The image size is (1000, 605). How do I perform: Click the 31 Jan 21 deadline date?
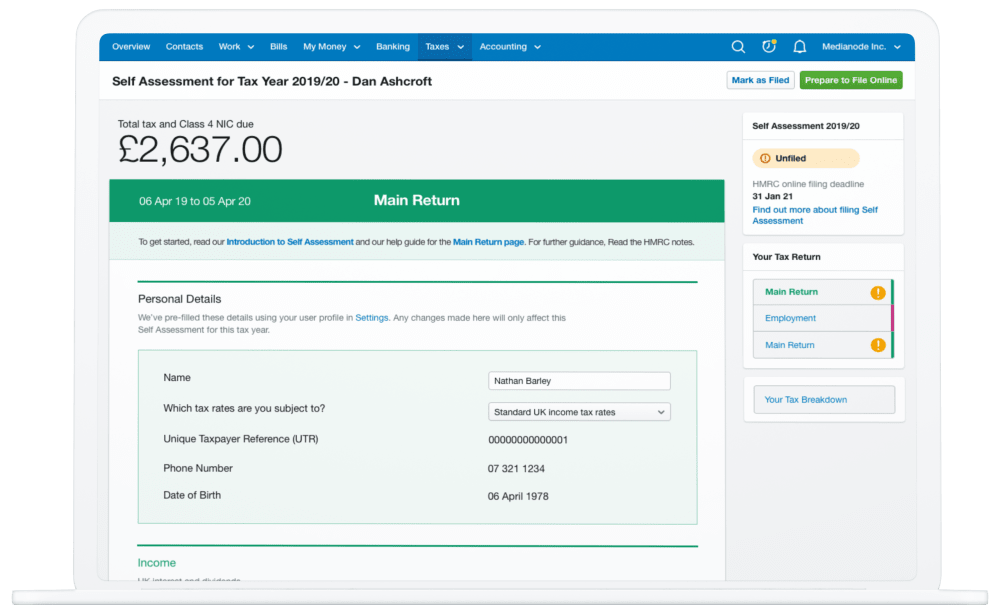pos(772,196)
